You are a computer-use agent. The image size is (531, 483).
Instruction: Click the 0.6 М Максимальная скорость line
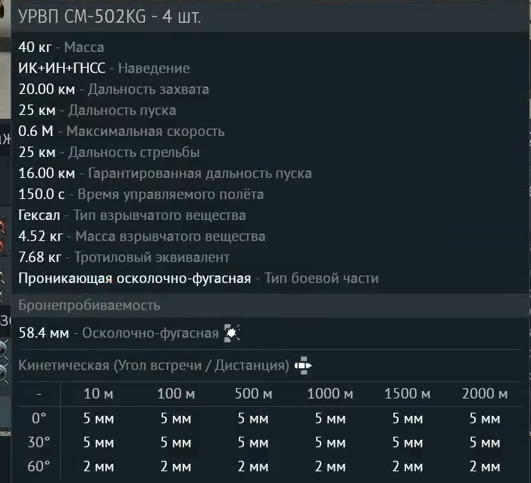(x=121, y=131)
